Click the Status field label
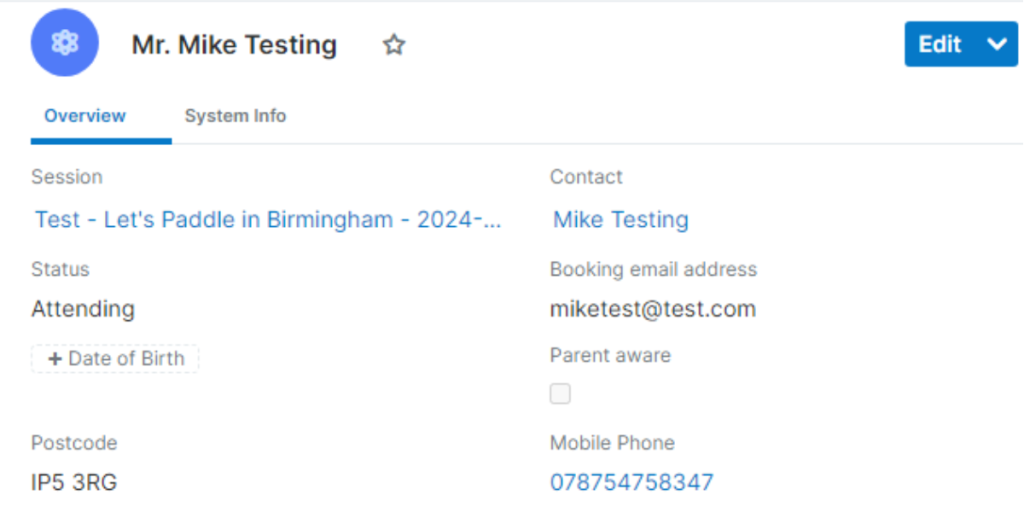The image size is (1024, 512). pos(60,269)
